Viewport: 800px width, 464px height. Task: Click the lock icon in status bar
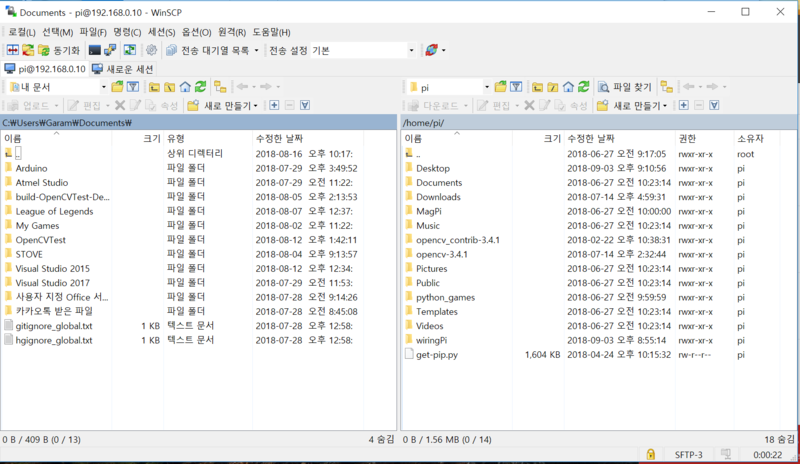(650, 455)
